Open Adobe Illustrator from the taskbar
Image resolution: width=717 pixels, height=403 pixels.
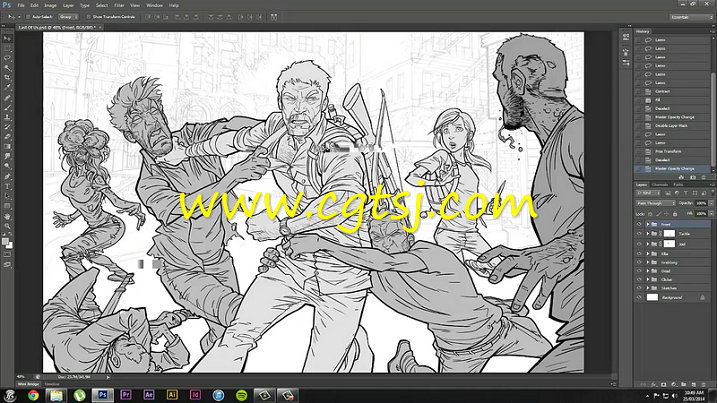[x=172, y=395]
